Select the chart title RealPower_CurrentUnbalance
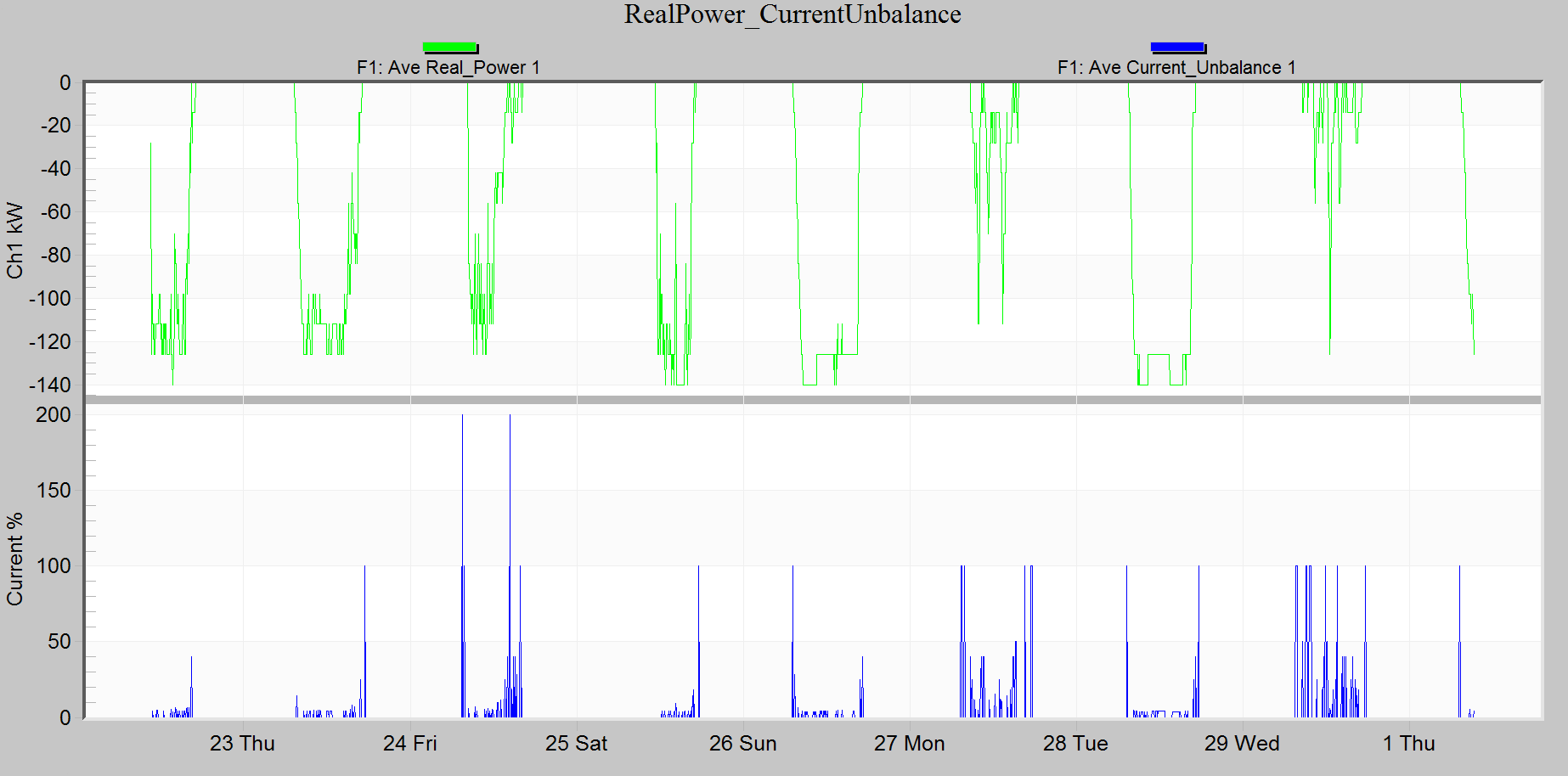Viewport: 1568px width, 776px height. [x=791, y=14]
